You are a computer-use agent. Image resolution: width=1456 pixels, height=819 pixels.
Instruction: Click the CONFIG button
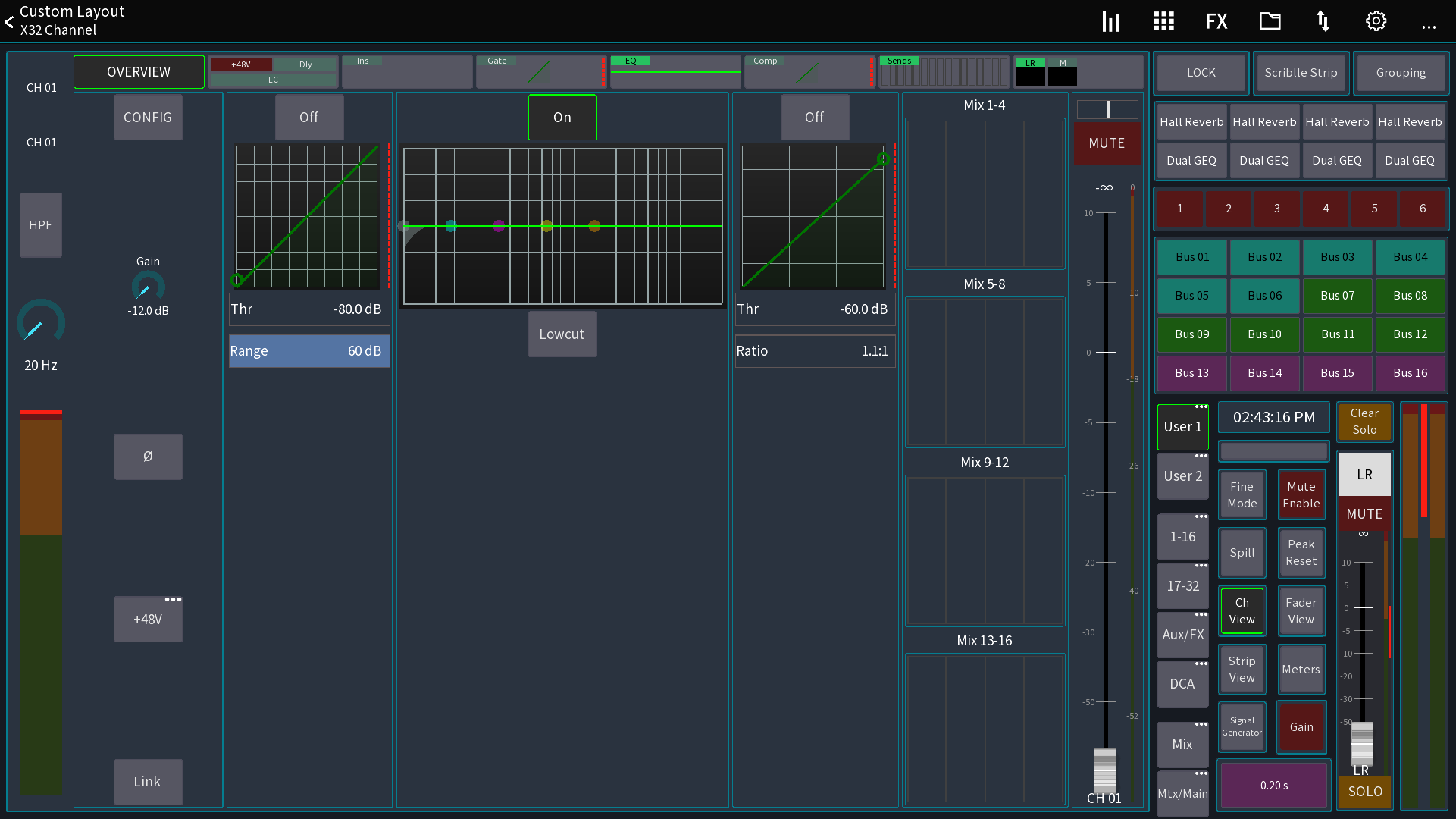pos(148,118)
